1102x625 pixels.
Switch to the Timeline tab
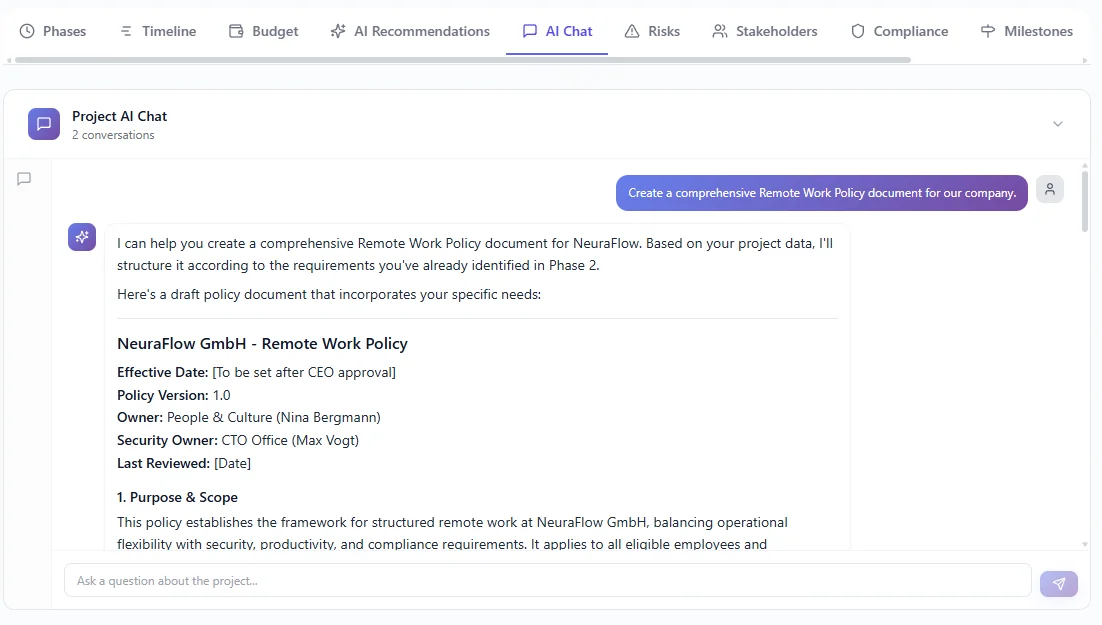click(x=157, y=31)
